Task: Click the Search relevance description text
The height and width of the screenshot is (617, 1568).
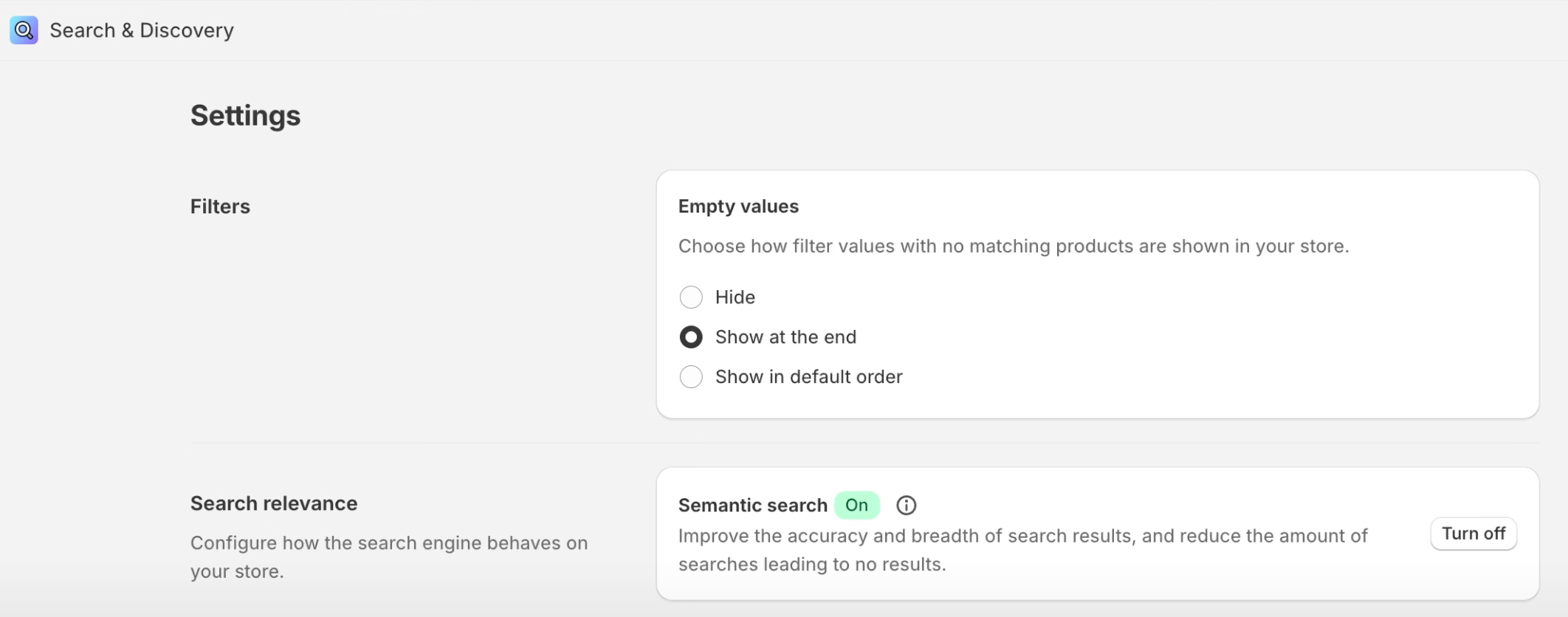Action: click(x=389, y=557)
